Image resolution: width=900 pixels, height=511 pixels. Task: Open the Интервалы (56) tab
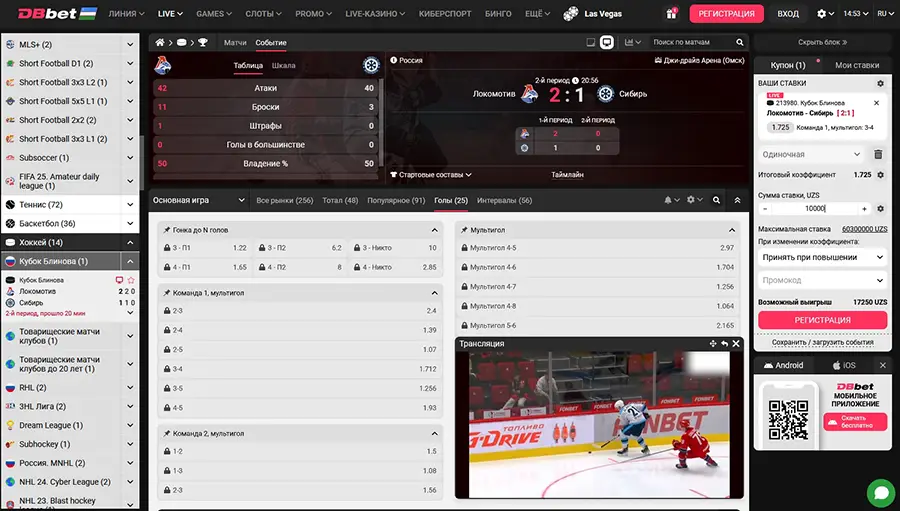[x=505, y=200]
